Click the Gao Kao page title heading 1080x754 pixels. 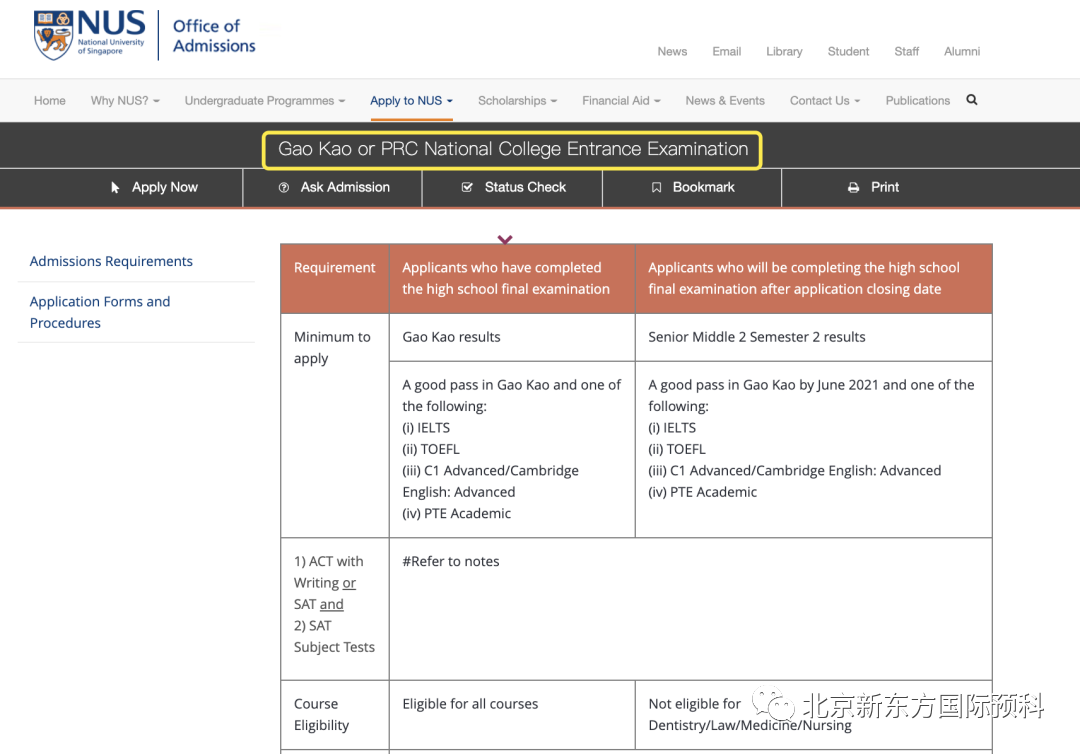(x=513, y=149)
